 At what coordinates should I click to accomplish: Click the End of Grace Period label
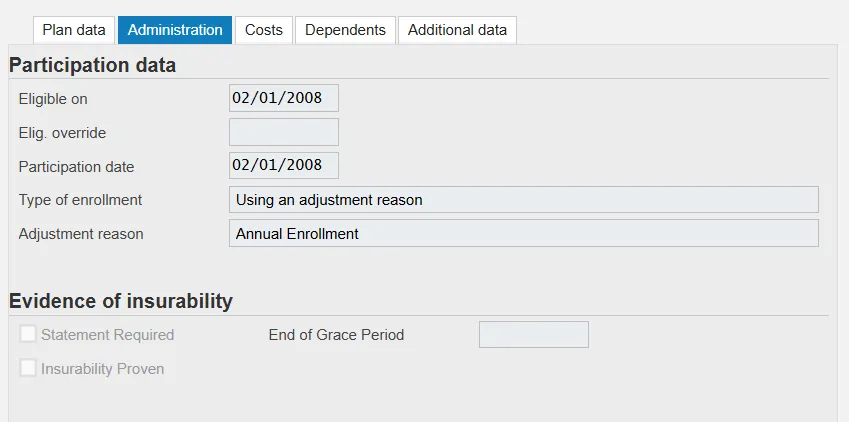tap(336, 335)
